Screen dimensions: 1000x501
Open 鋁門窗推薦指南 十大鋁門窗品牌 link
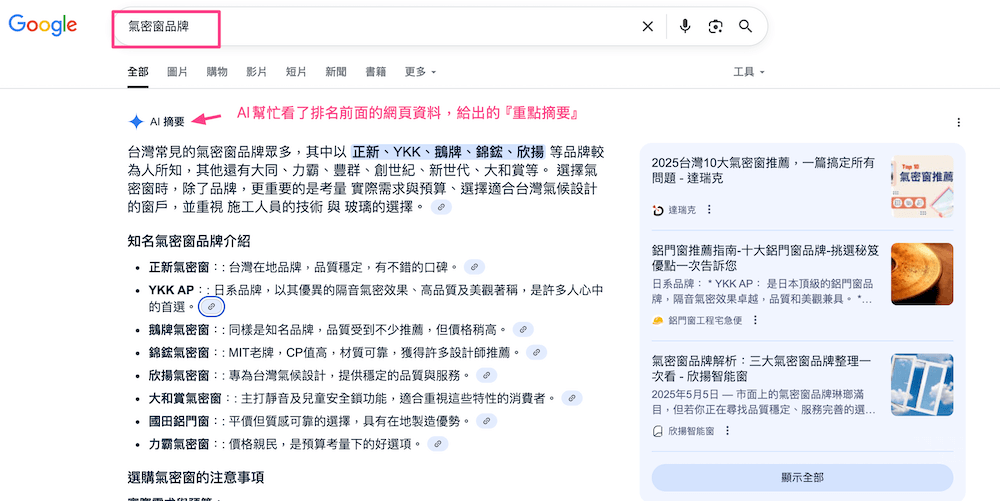pyautogui.click(x=765, y=257)
